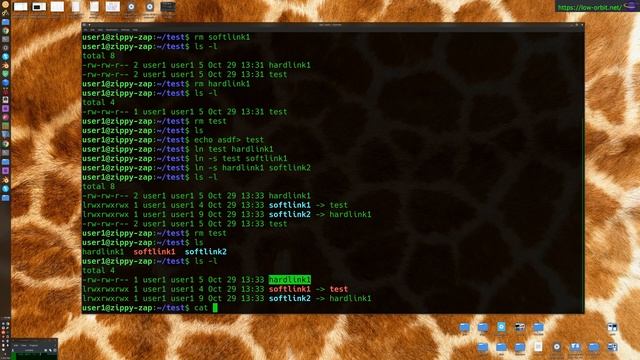
Task: Open the dark round play-disc desktop icon
Action: click(556, 347)
